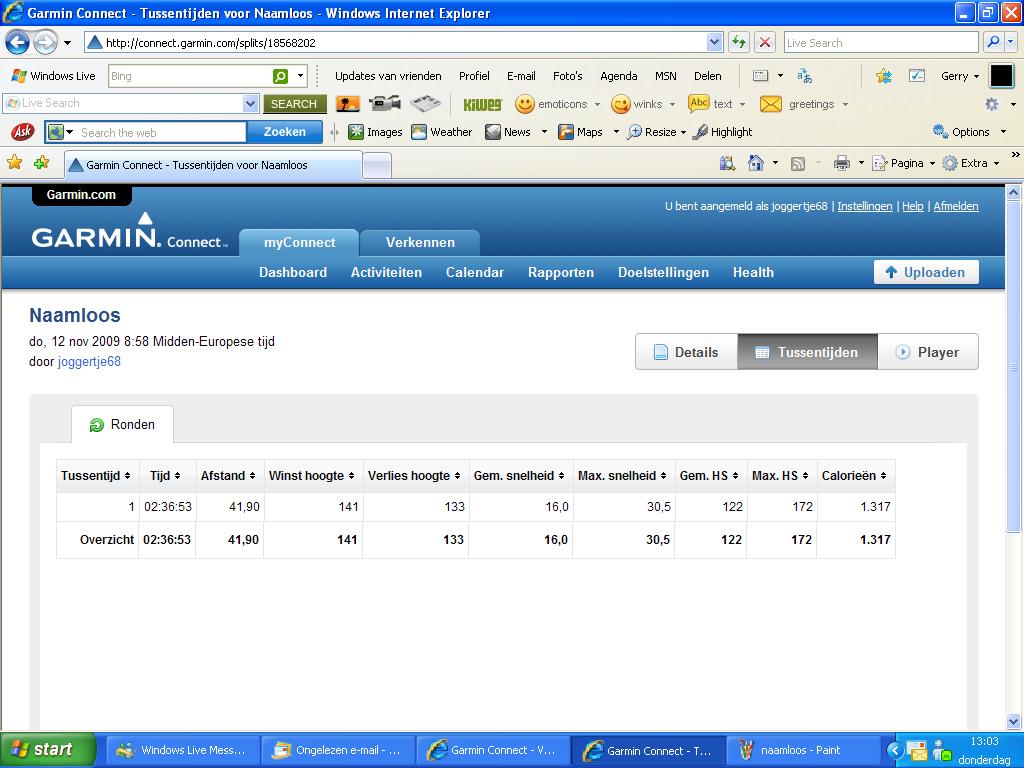The width and height of the screenshot is (1024, 768).
Task: Open the Instellingen link
Action: [x=865, y=206]
